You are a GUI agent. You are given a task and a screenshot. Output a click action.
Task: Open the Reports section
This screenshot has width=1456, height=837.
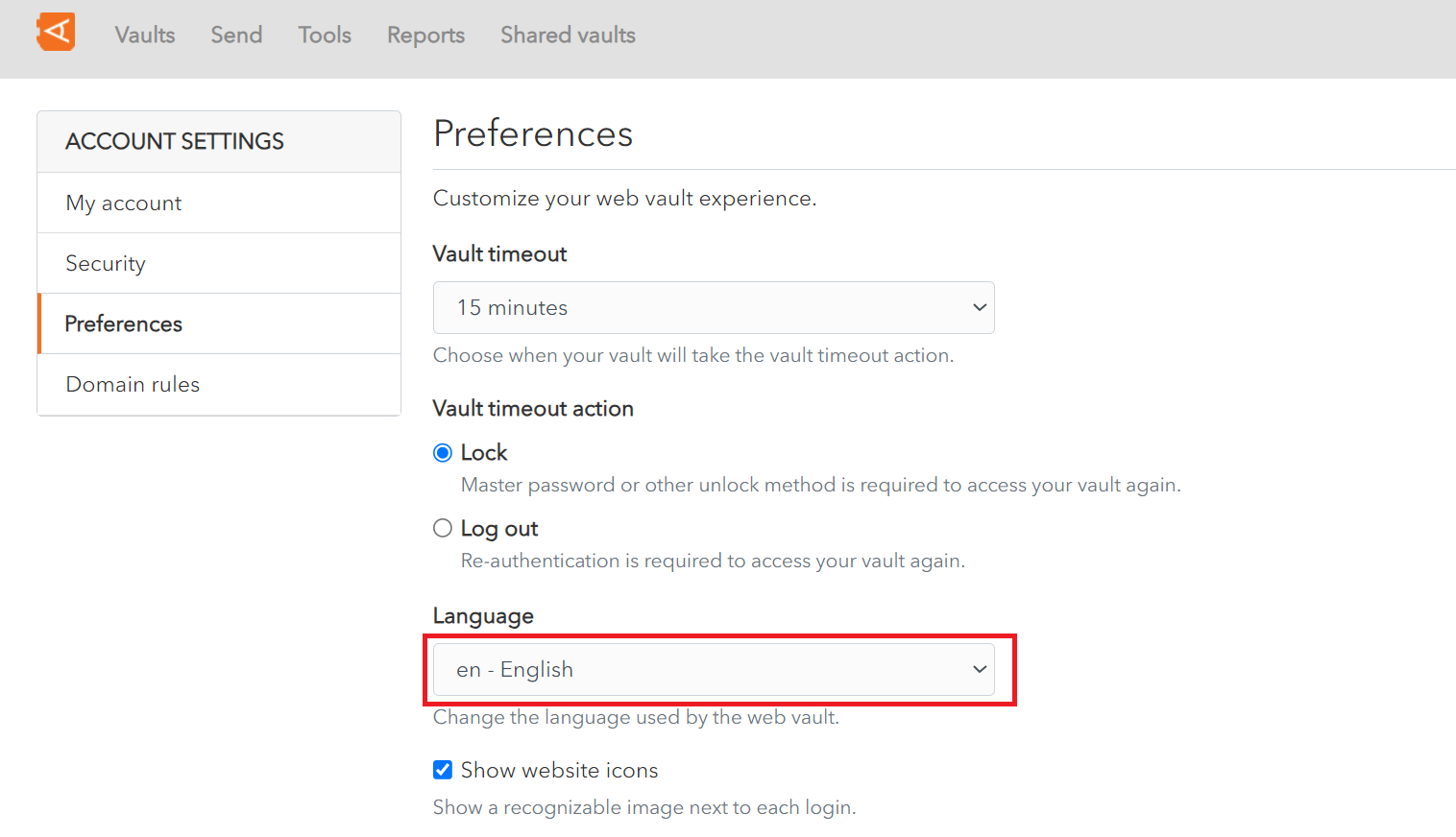pos(425,36)
